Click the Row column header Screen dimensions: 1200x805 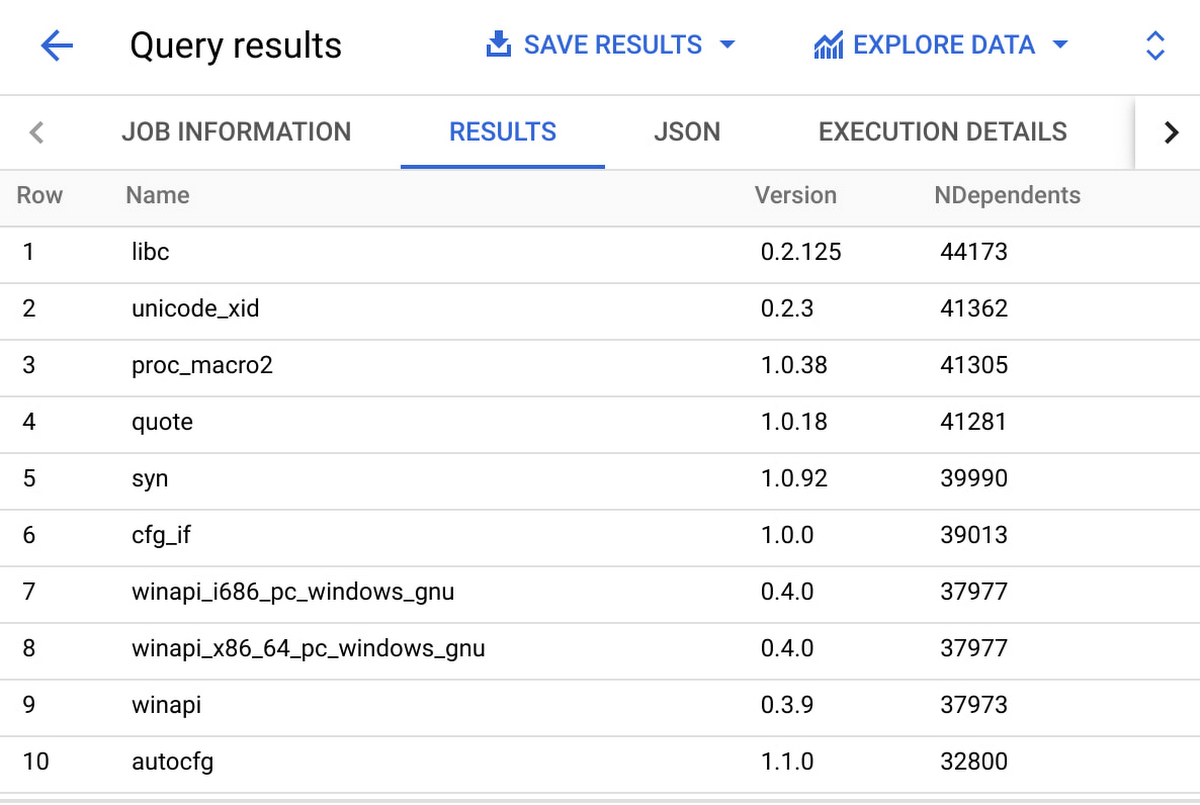40,195
